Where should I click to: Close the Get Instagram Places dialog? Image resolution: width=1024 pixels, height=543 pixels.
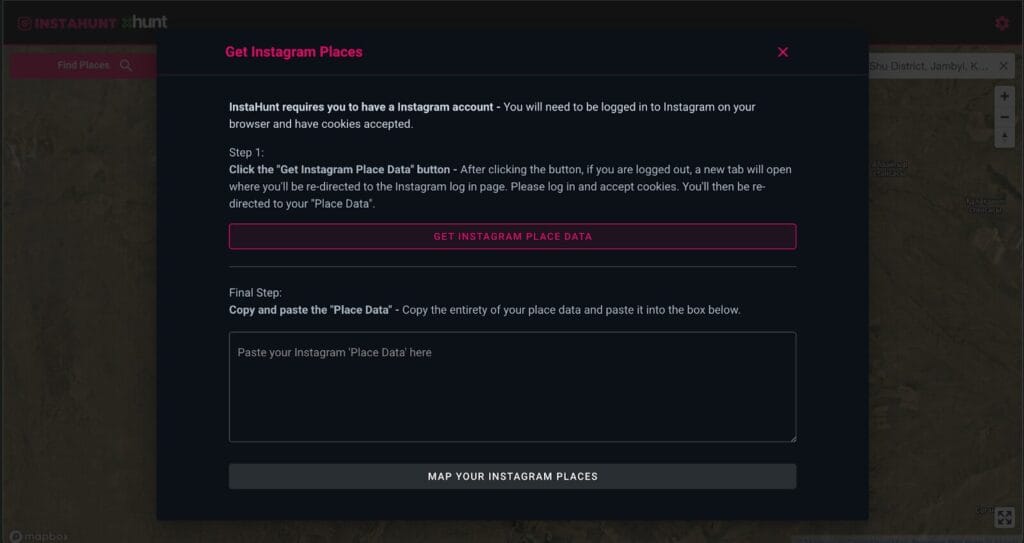783,52
